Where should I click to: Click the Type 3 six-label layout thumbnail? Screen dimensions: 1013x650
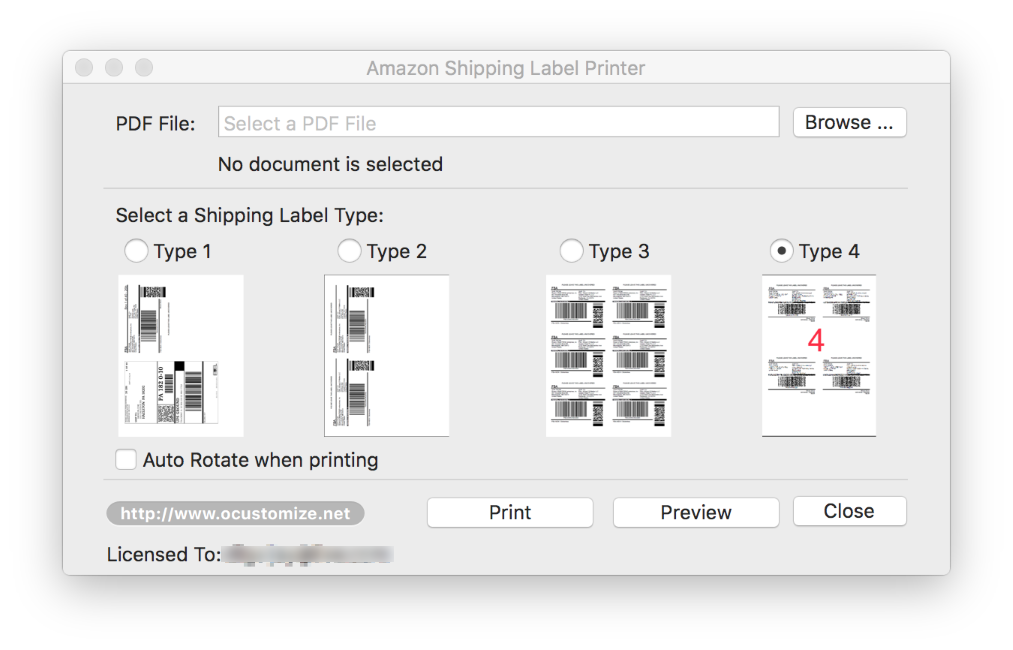[x=608, y=355]
